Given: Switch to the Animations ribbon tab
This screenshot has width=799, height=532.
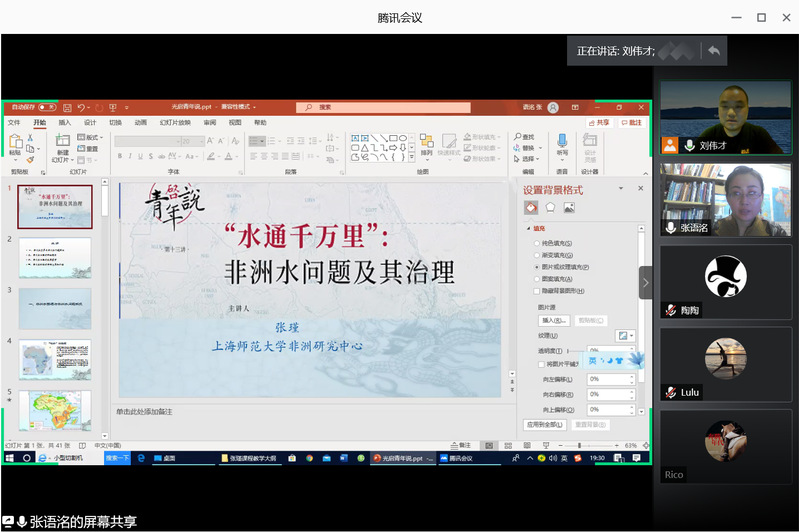Looking at the screenshot, I should click(141, 122).
